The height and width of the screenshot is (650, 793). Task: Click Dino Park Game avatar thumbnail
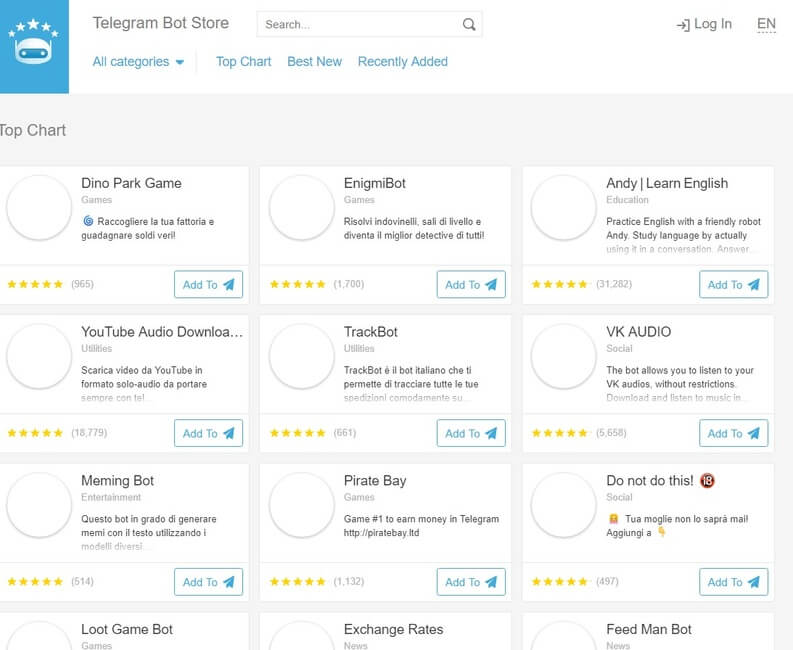point(38,208)
